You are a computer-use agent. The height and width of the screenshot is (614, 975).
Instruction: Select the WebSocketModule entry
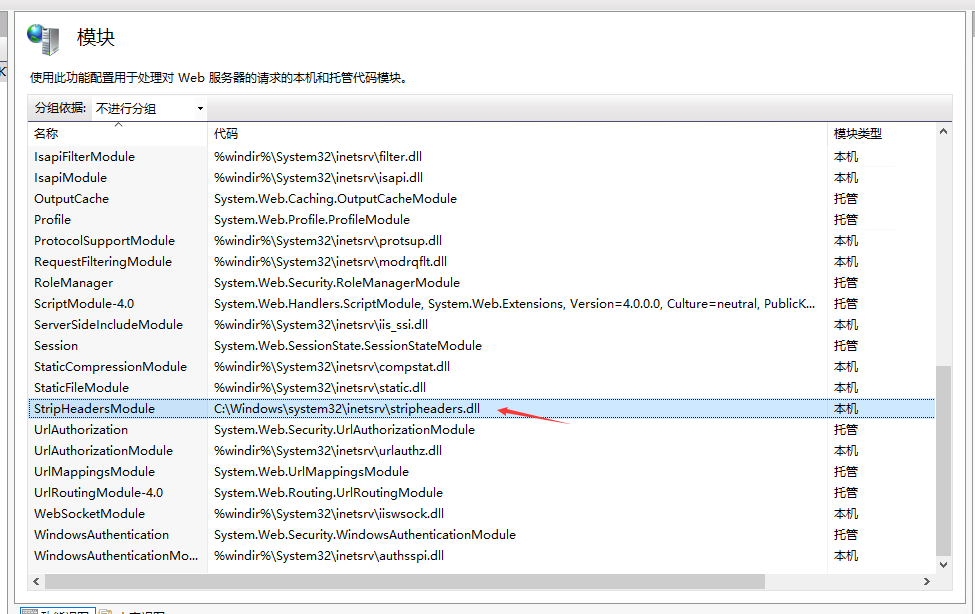pos(90,513)
